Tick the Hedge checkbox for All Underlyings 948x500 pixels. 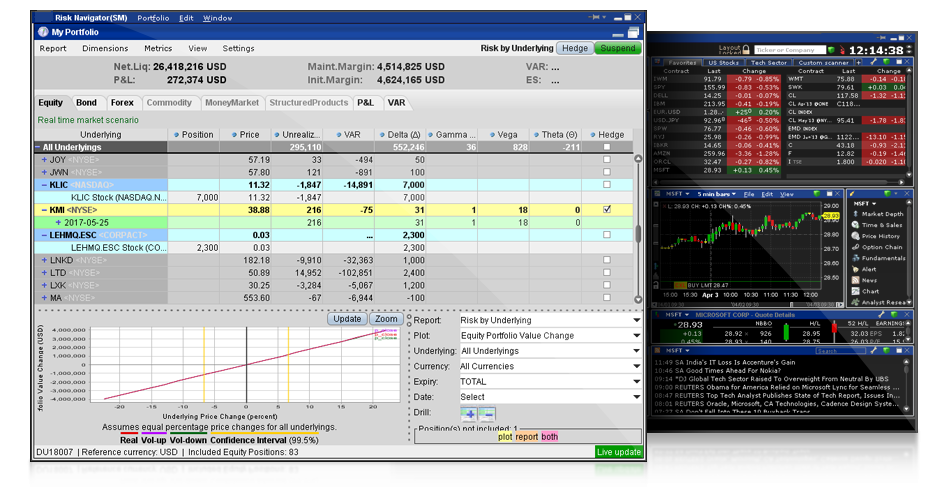[x=607, y=147]
